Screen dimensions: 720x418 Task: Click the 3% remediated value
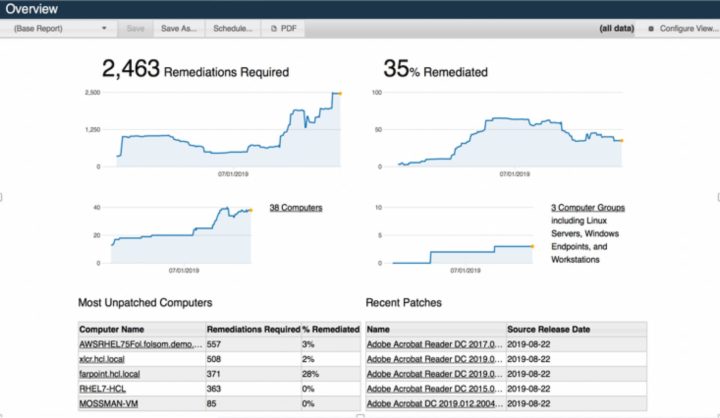(x=308, y=344)
